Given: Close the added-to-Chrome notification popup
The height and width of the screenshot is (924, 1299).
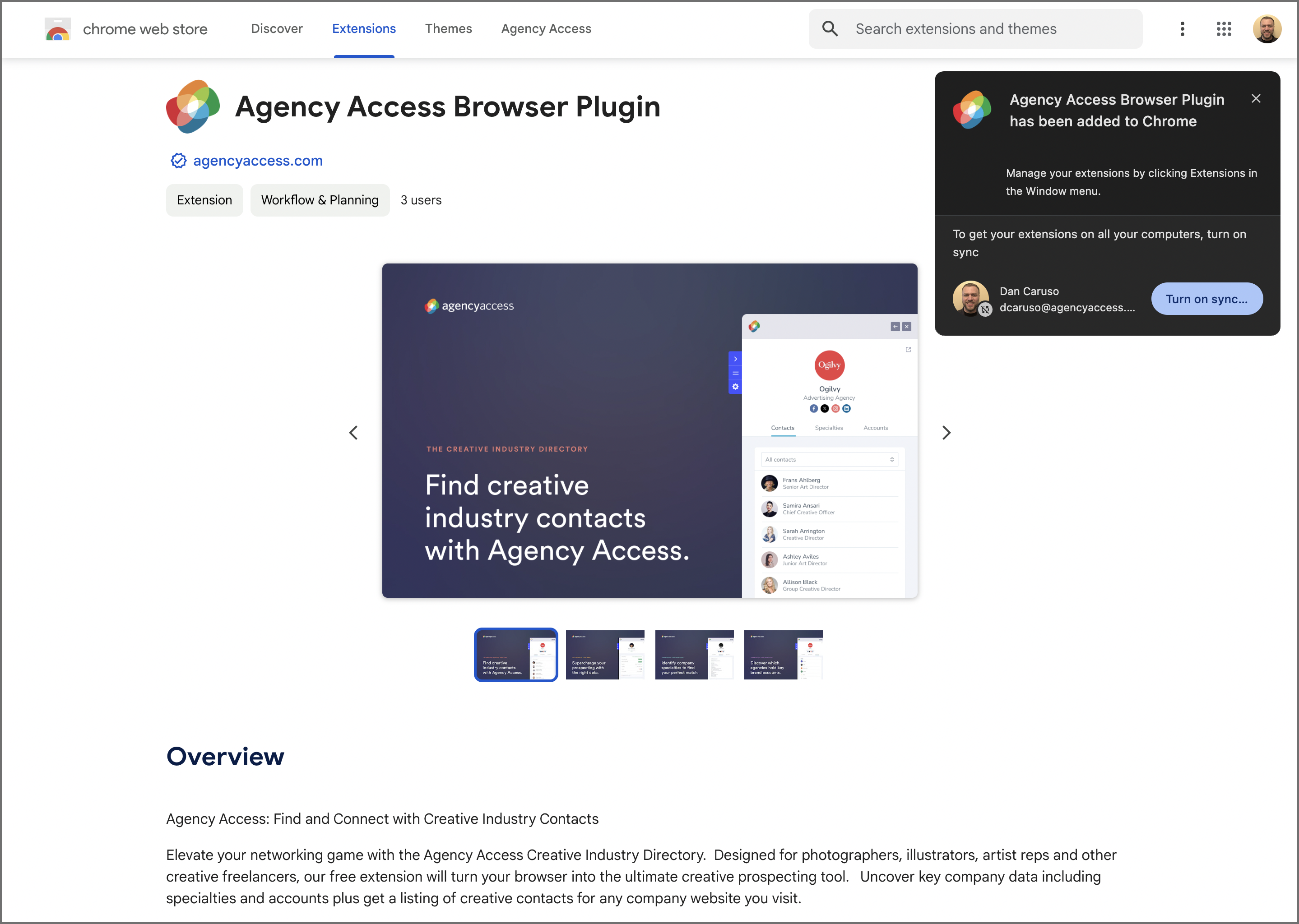Looking at the screenshot, I should [x=1256, y=98].
